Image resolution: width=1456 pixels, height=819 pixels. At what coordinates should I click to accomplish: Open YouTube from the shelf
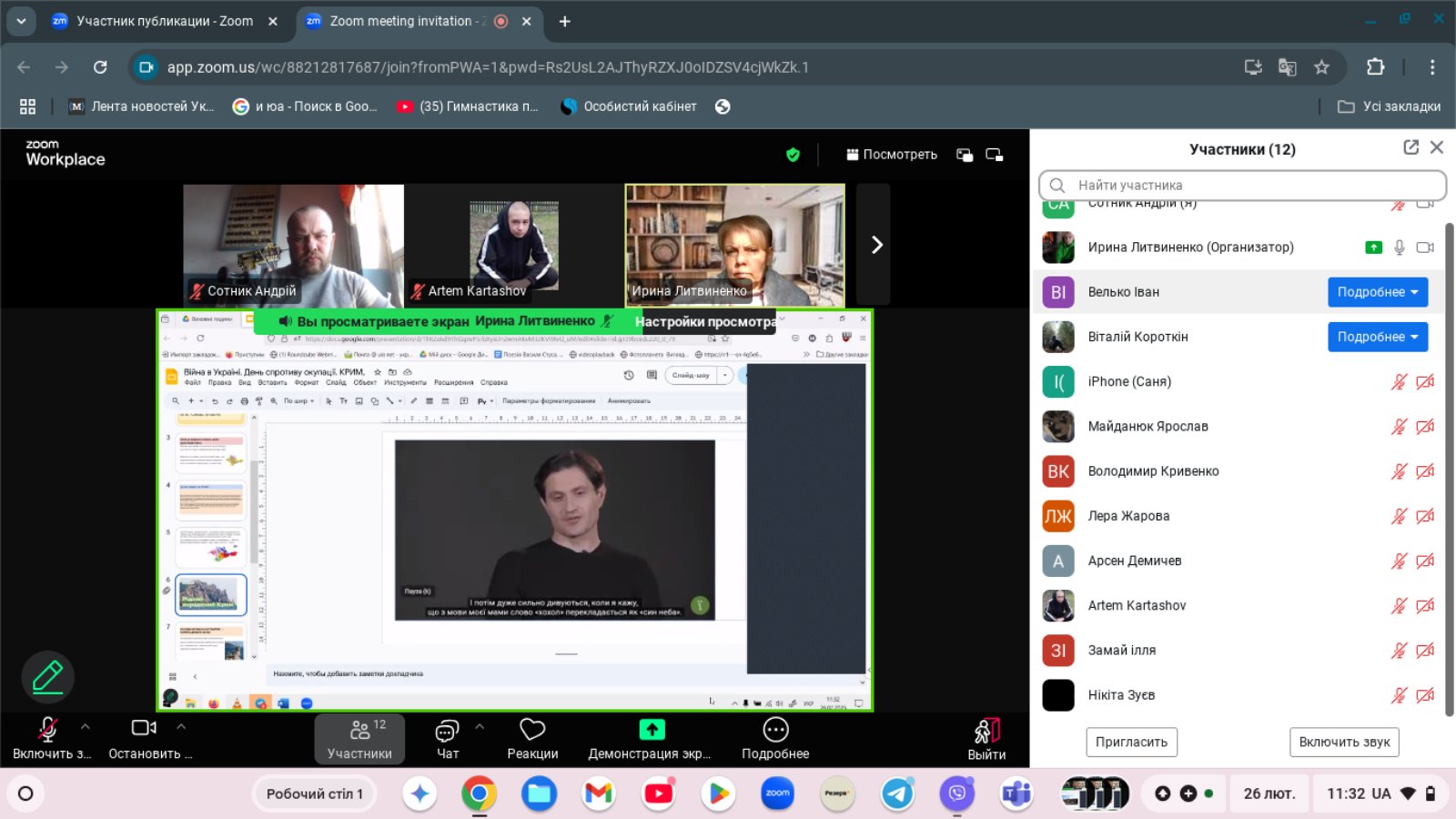point(658,794)
